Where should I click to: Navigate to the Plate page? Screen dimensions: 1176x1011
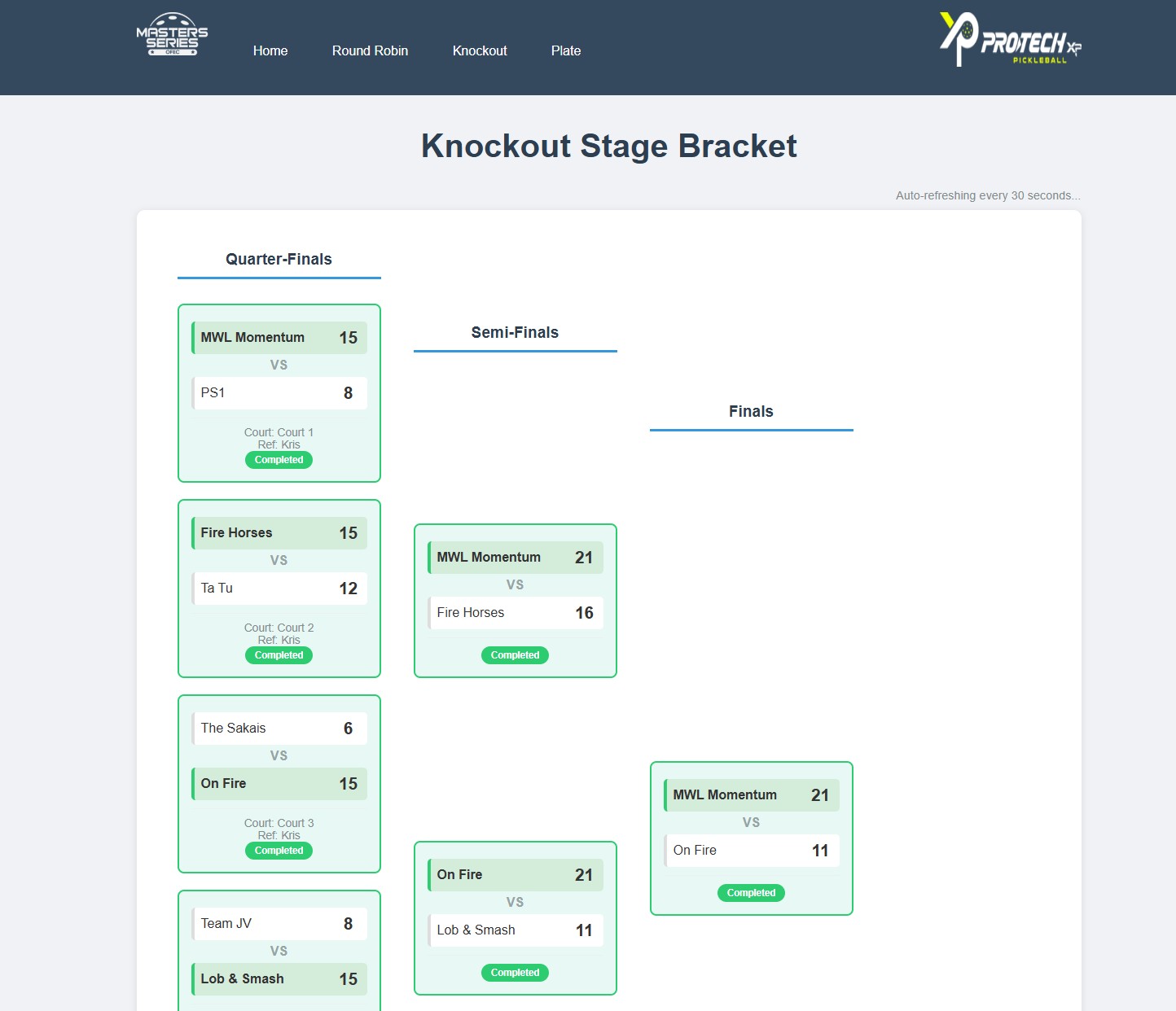click(566, 50)
